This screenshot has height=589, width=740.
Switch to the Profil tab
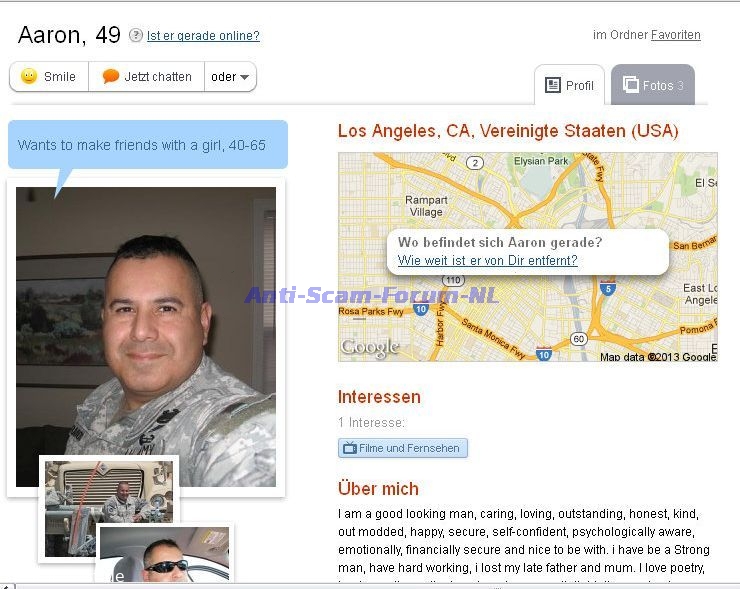click(x=569, y=85)
